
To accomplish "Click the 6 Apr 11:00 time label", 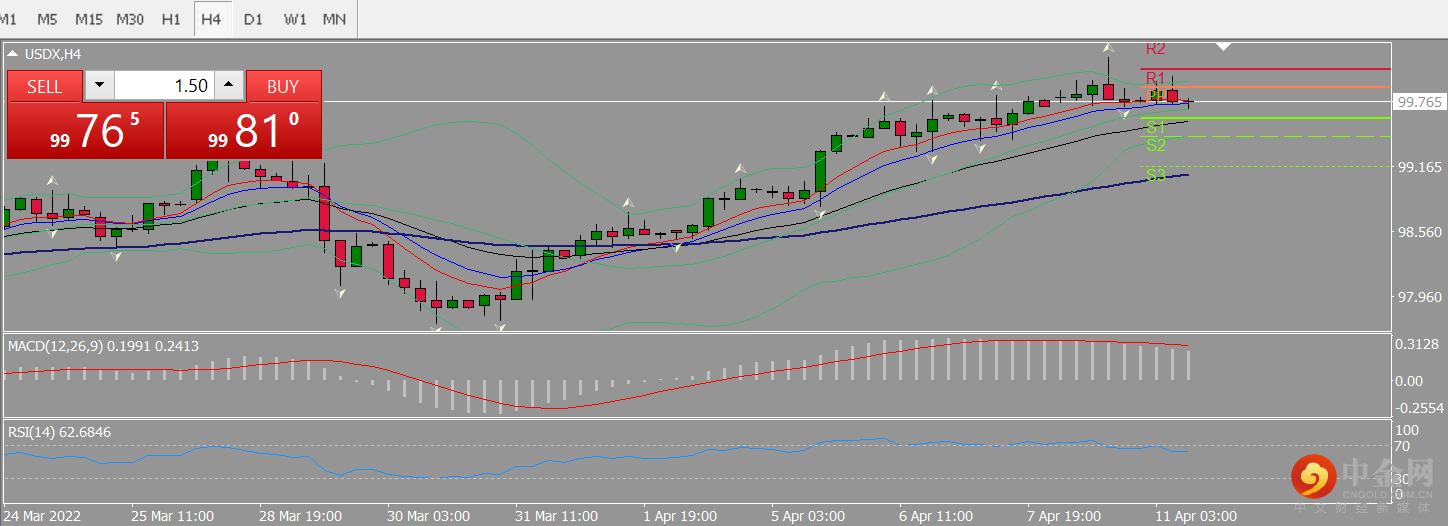I will (x=937, y=516).
